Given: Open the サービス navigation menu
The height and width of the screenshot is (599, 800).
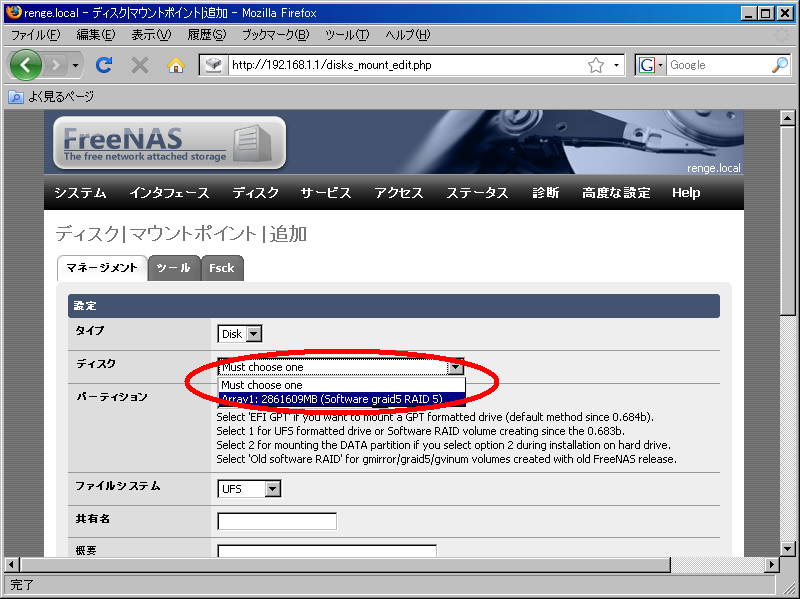Looking at the screenshot, I should click(326, 193).
